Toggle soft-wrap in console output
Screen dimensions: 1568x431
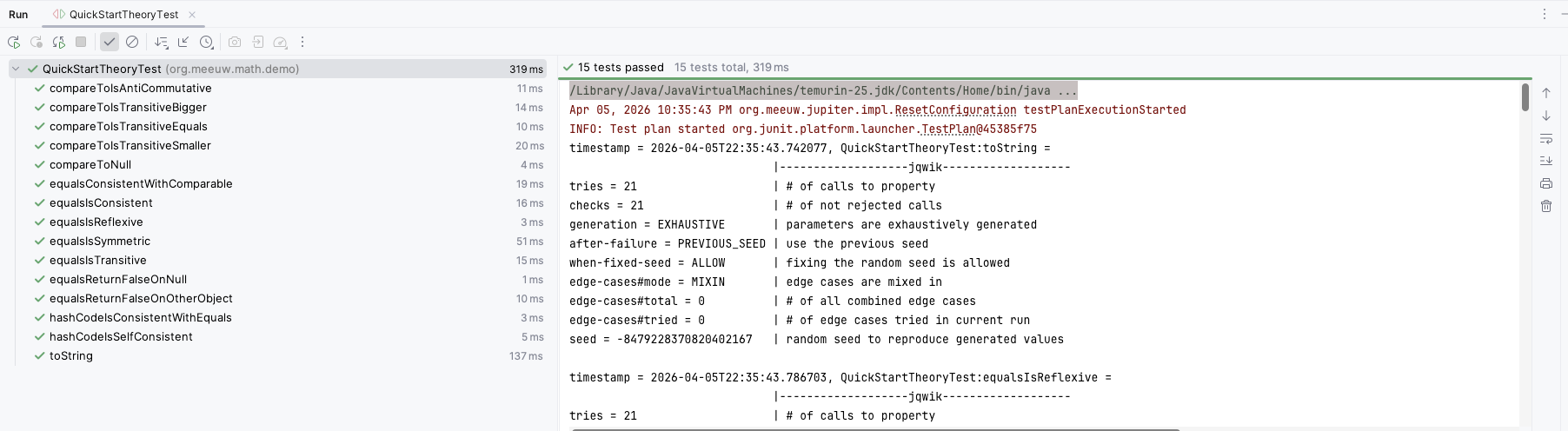click(1546, 138)
